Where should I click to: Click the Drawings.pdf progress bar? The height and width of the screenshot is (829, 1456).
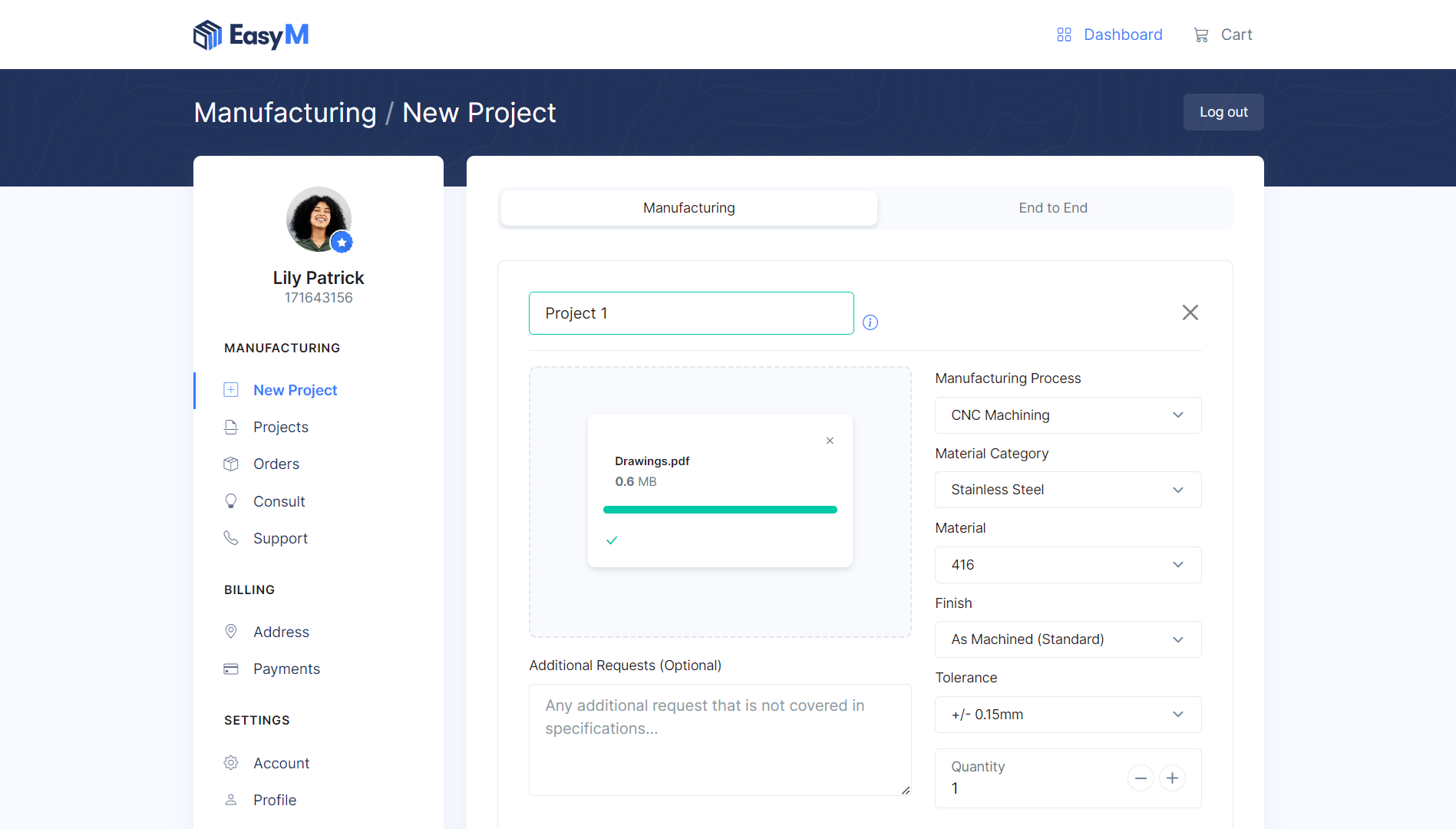point(720,510)
